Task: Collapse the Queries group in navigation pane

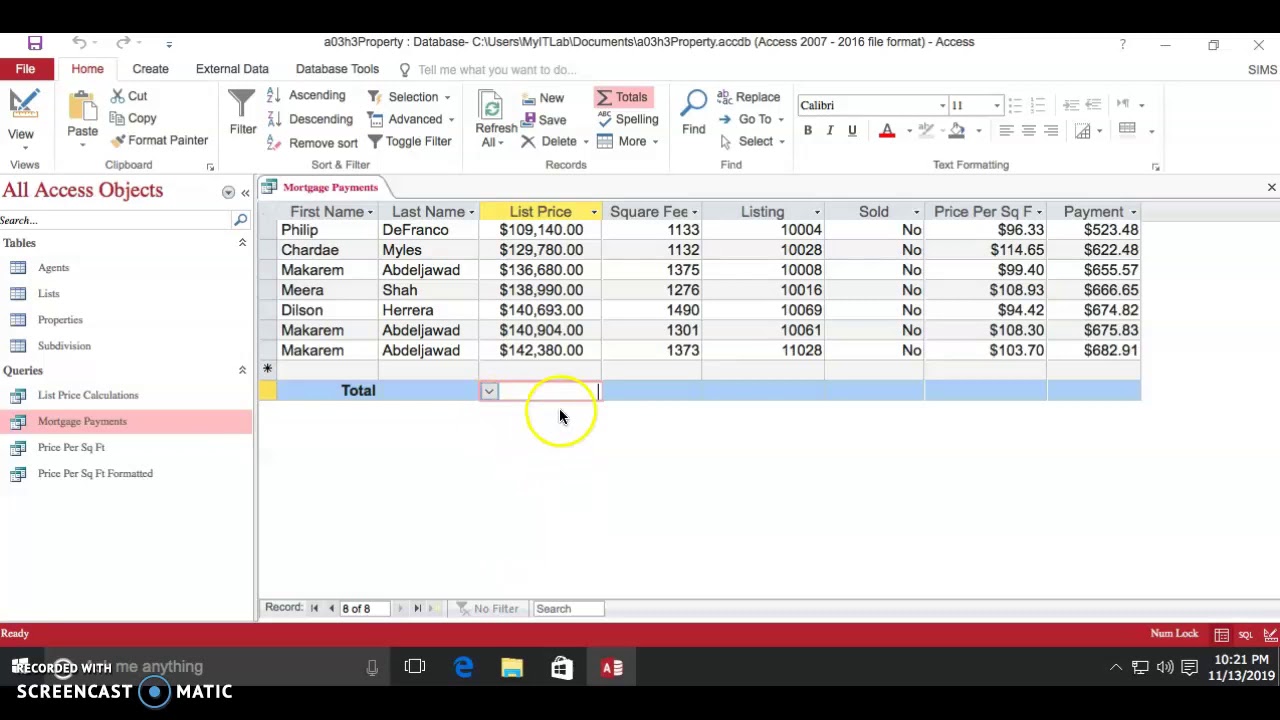Action: [242, 370]
